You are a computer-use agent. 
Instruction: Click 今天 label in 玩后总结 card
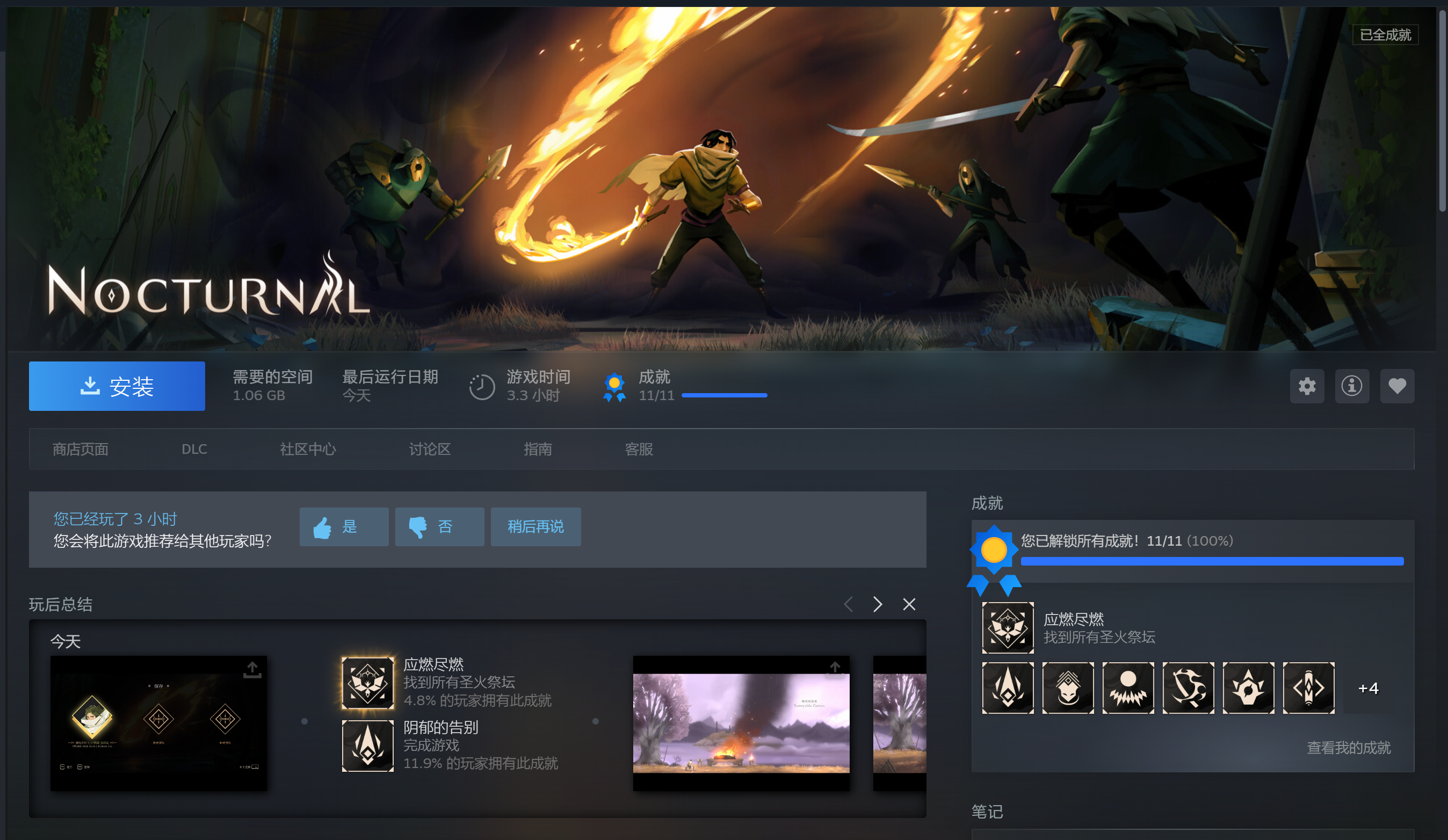tap(66, 641)
